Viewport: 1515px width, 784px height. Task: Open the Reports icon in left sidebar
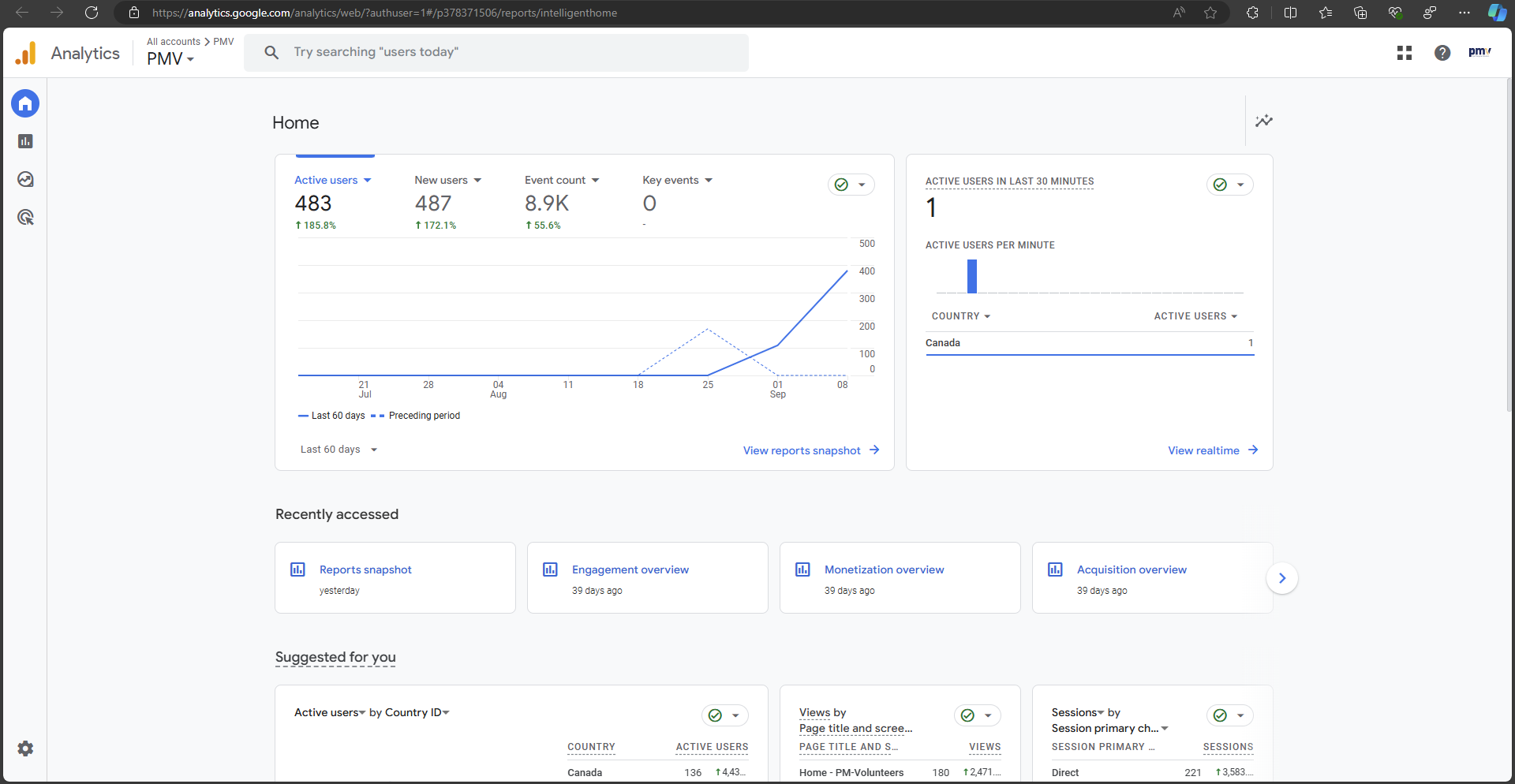[x=25, y=141]
